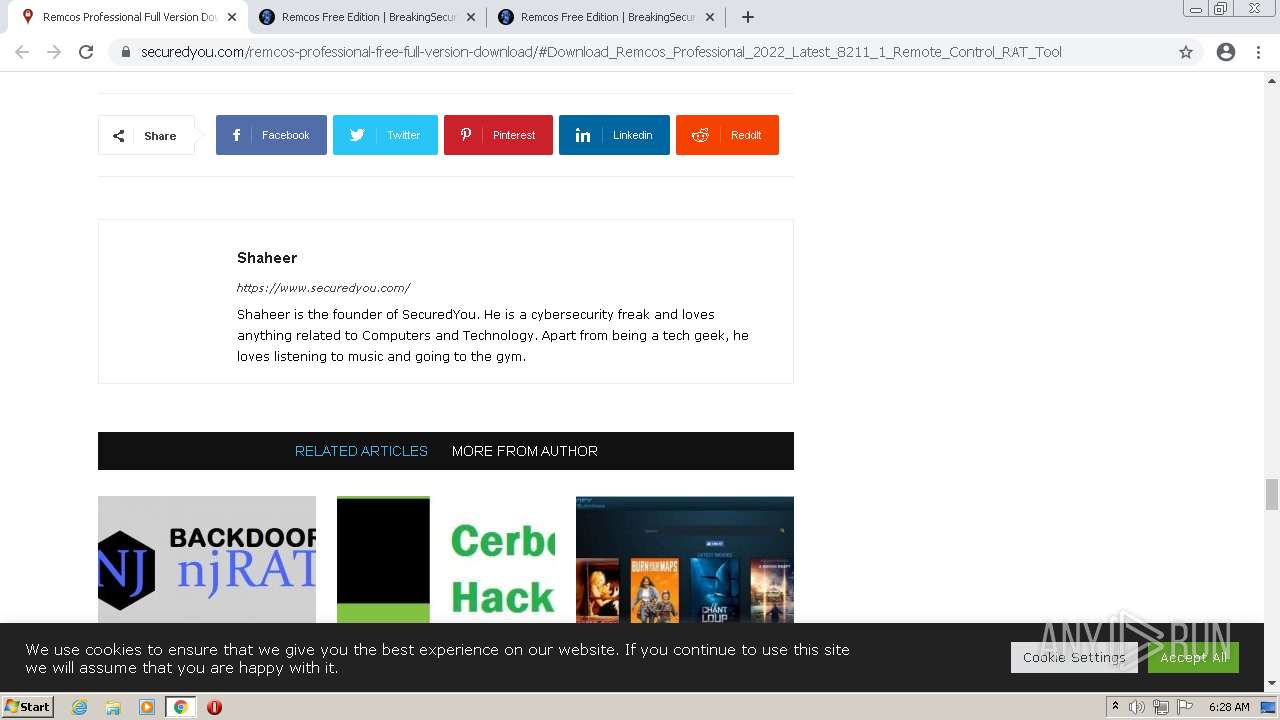1280x720 pixels.
Task: Select the Chrome taskbar button
Action: click(181, 707)
